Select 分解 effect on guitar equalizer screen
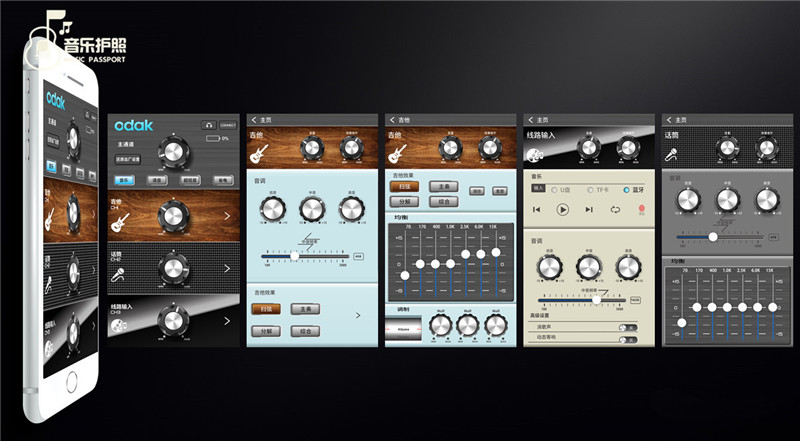This screenshot has width=800, height=441. [404, 202]
